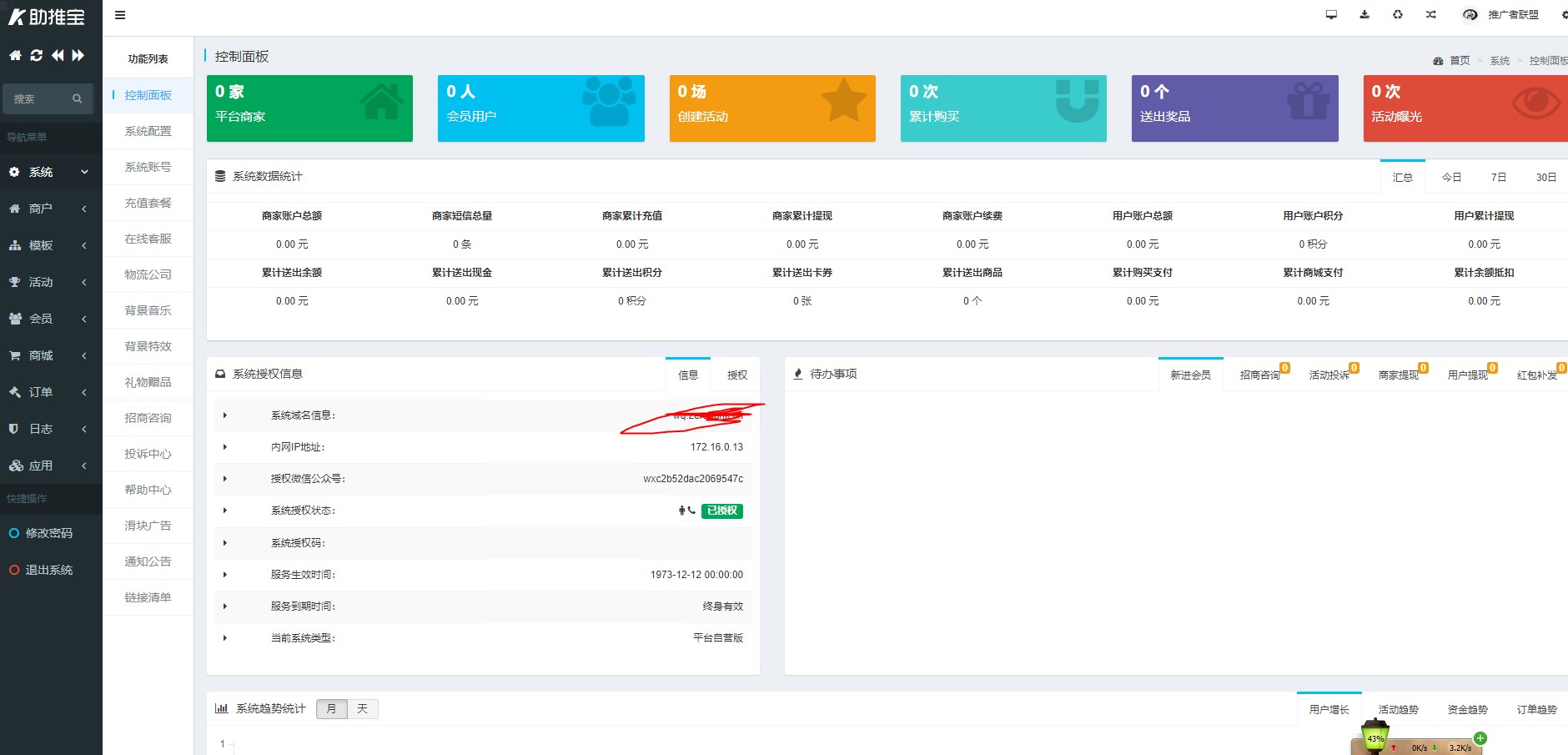The width and height of the screenshot is (1568, 755).
Task: Expand the 系统域名信息 row arrow
Action: pos(225,415)
